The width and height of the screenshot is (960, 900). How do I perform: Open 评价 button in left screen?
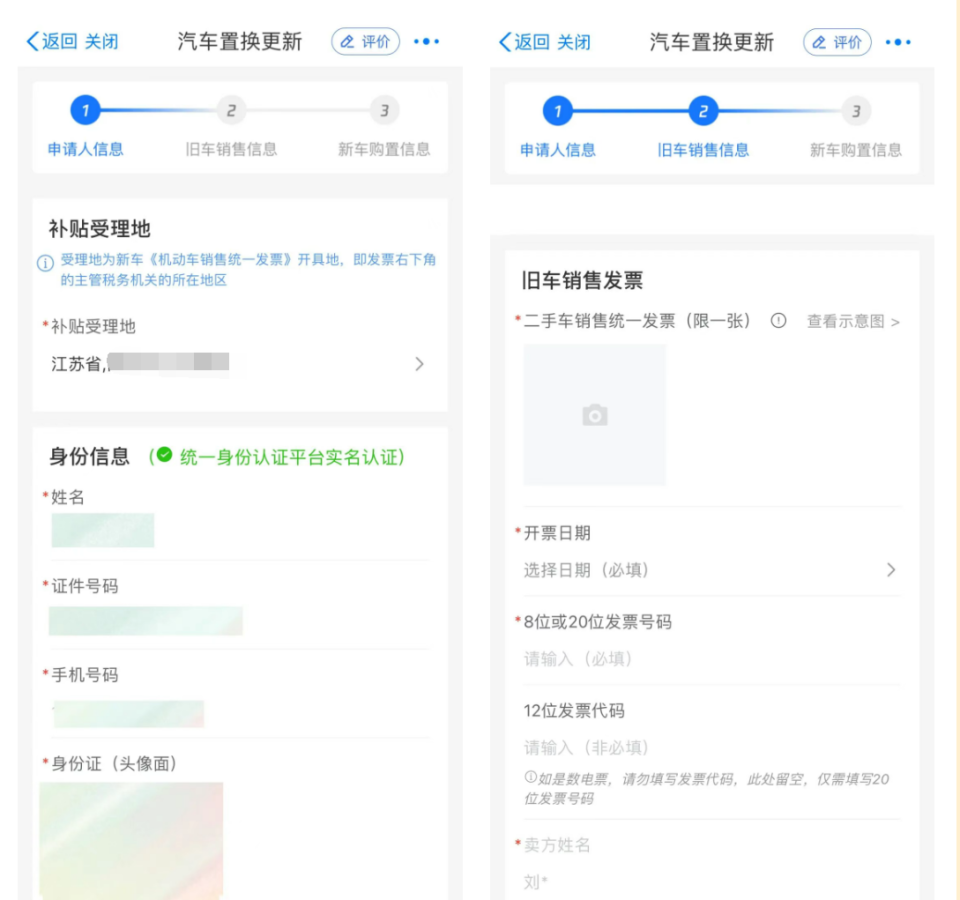[x=366, y=42]
